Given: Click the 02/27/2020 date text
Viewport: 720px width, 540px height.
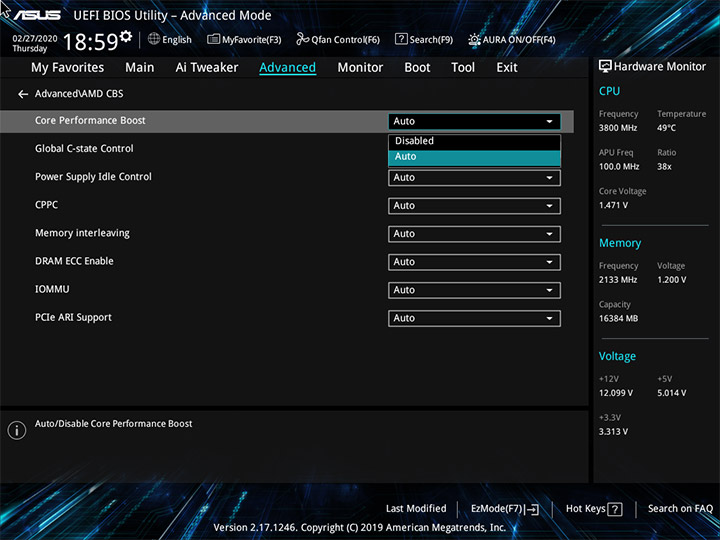Looking at the screenshot, I should point(34,39).
